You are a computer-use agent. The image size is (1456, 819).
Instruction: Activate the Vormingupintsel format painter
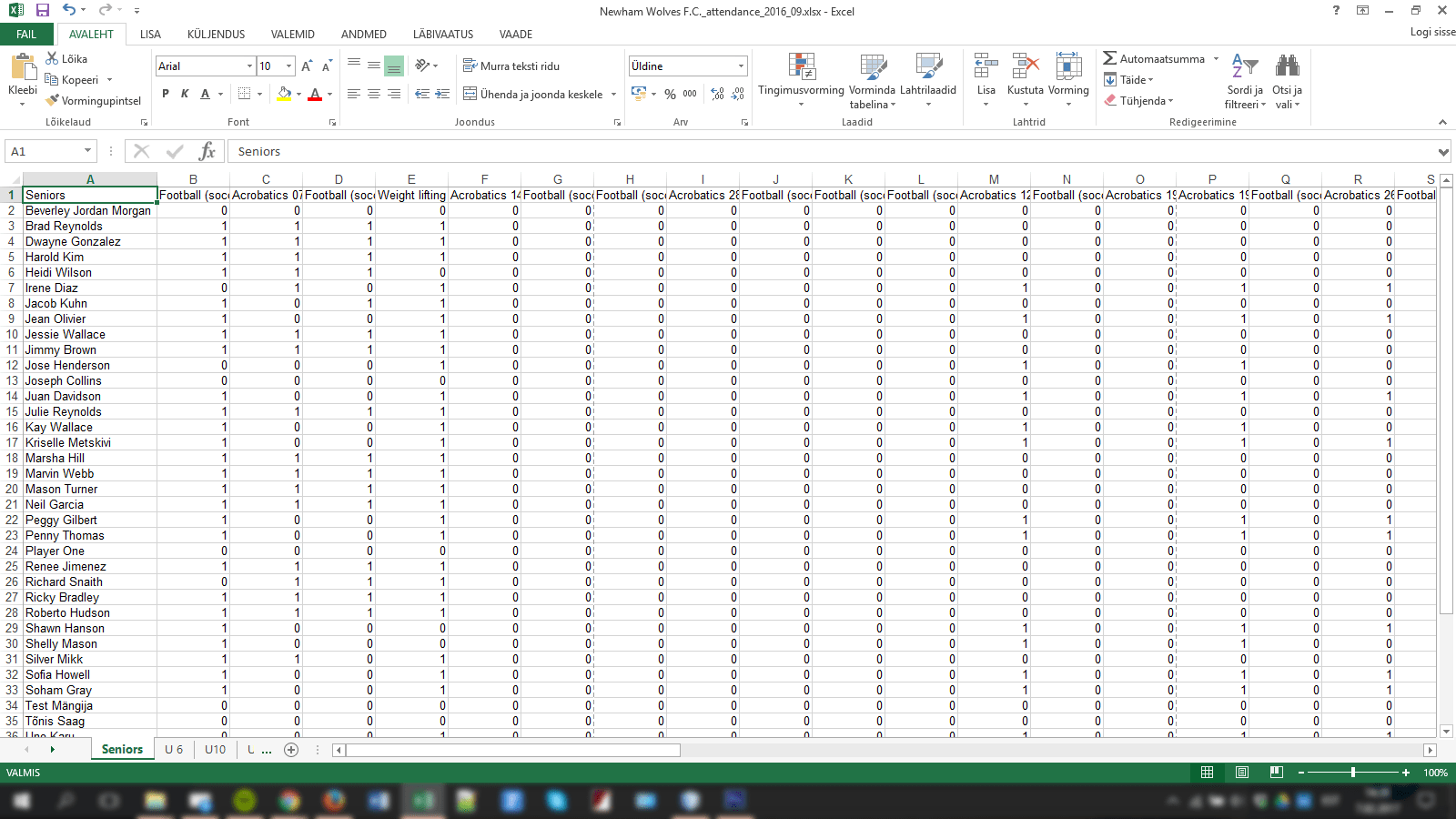tap(53, 100)
